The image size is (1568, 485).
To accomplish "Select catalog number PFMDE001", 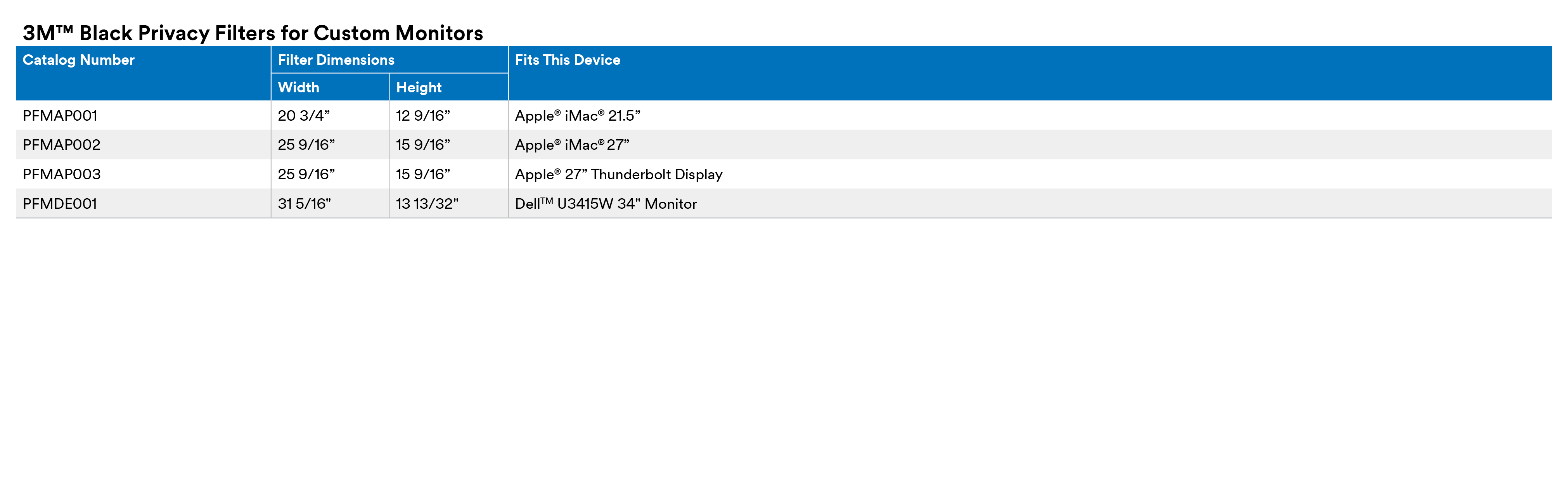I will point(60,204).
